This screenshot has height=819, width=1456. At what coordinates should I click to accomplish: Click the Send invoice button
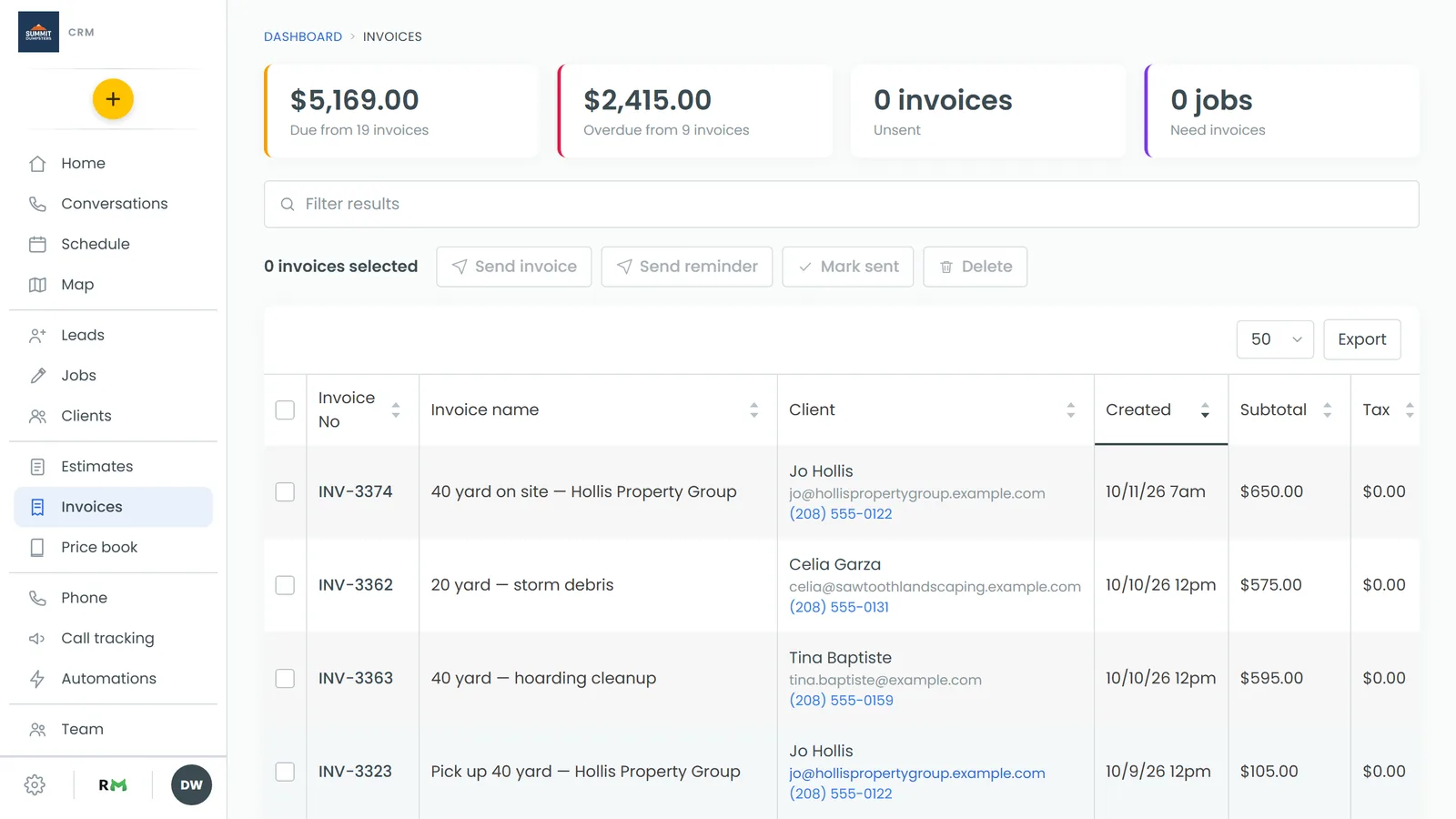pos(514,267)
